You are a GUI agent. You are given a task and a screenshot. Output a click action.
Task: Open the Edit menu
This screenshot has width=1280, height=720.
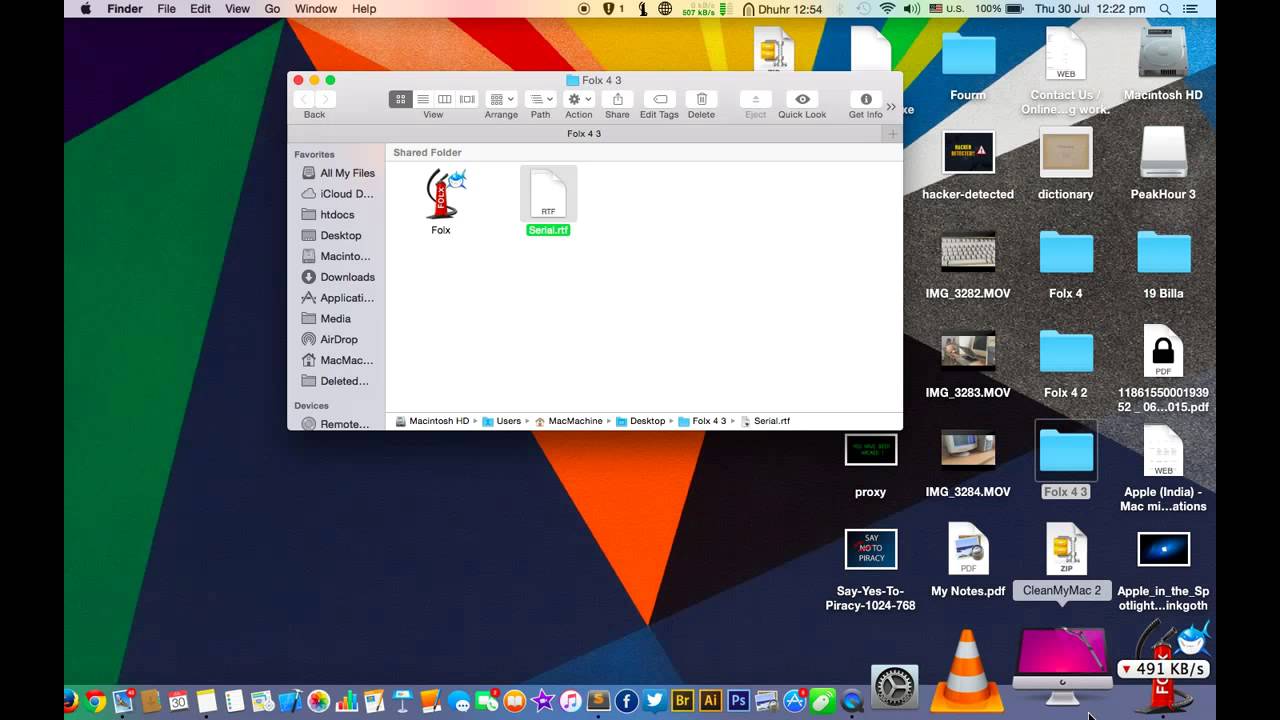point(201,9)
